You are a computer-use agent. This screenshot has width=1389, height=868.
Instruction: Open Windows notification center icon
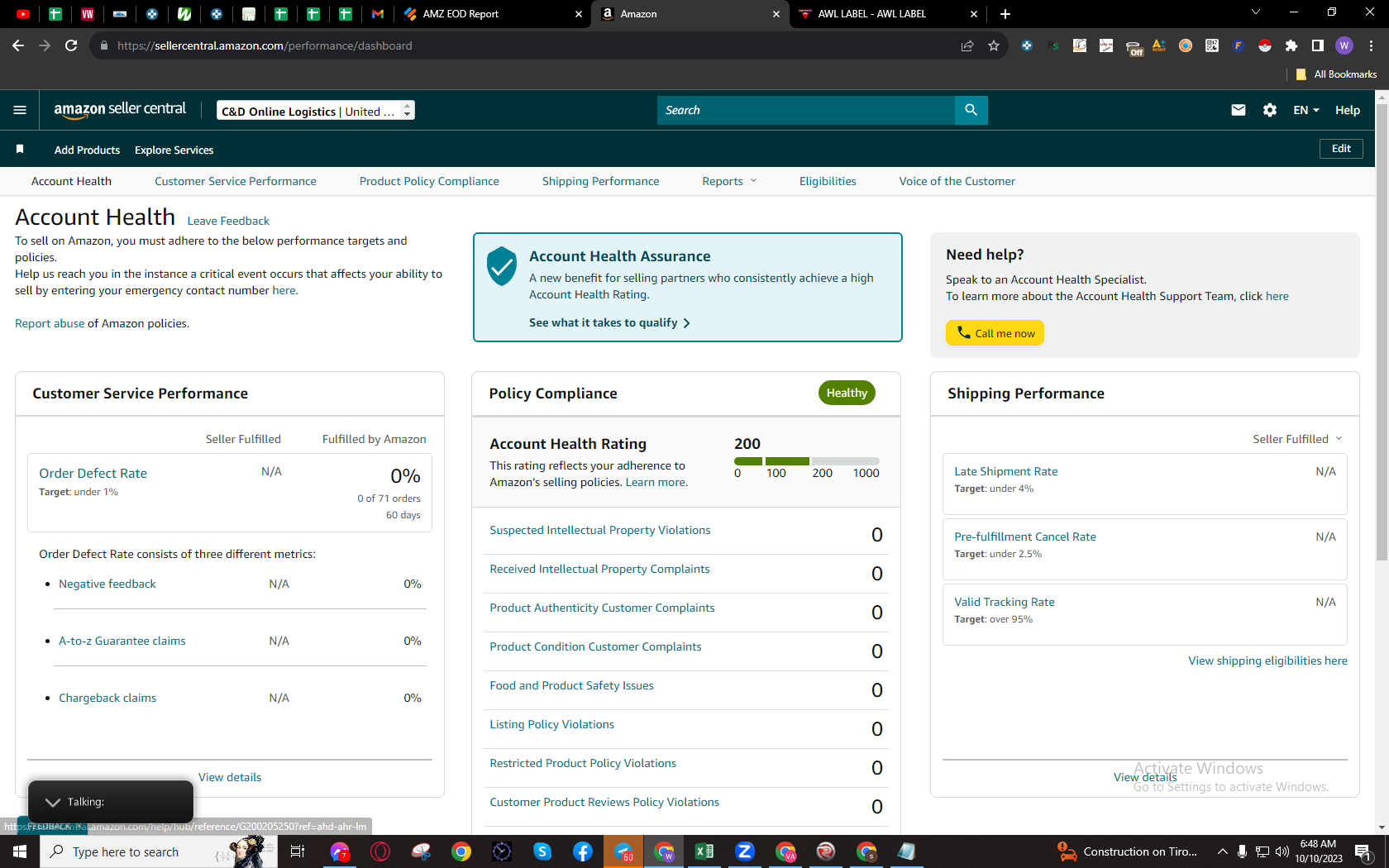[1363, 851]
